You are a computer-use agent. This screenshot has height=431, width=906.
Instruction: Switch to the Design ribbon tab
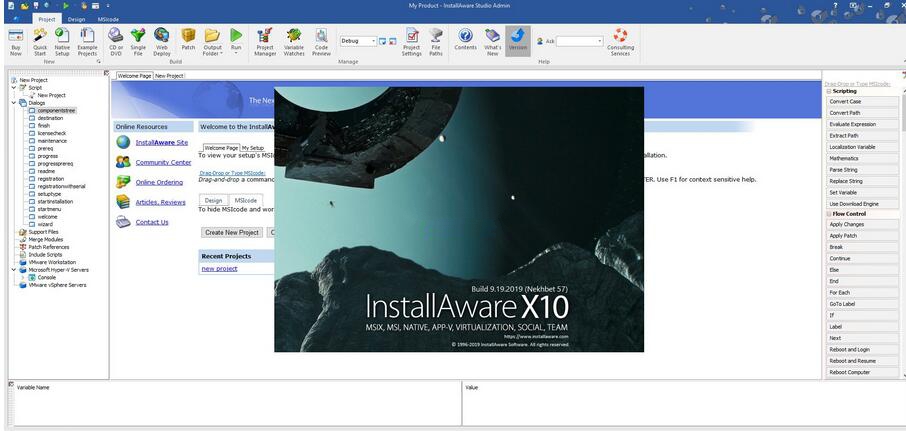pos(76,19)
